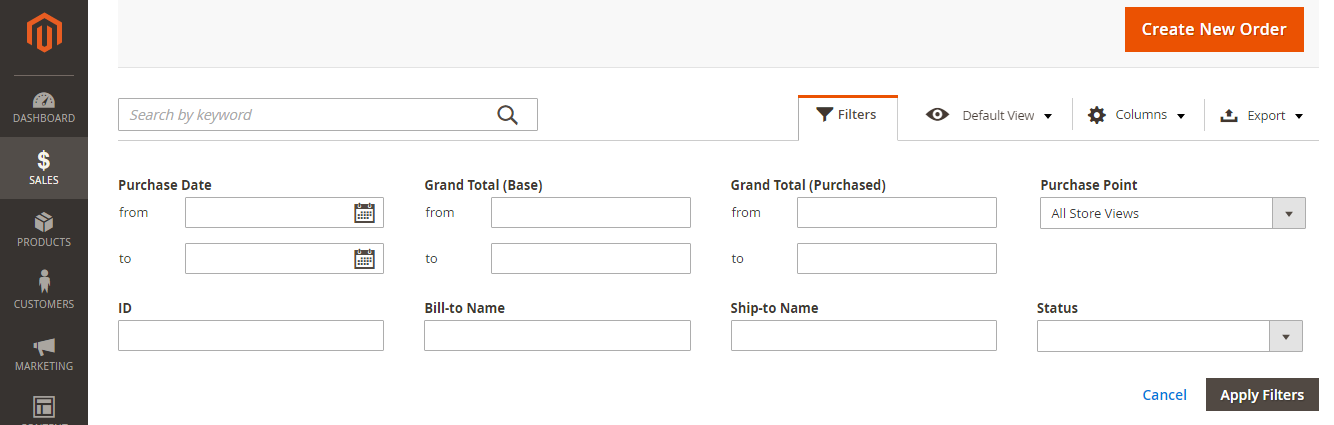
Task: Click the eye icon of Default View
Action: 937,115
